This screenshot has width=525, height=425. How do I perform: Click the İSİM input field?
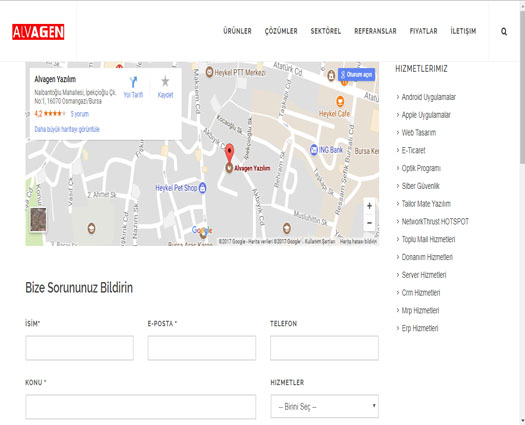pyautogui.click(x=79, y=348)
